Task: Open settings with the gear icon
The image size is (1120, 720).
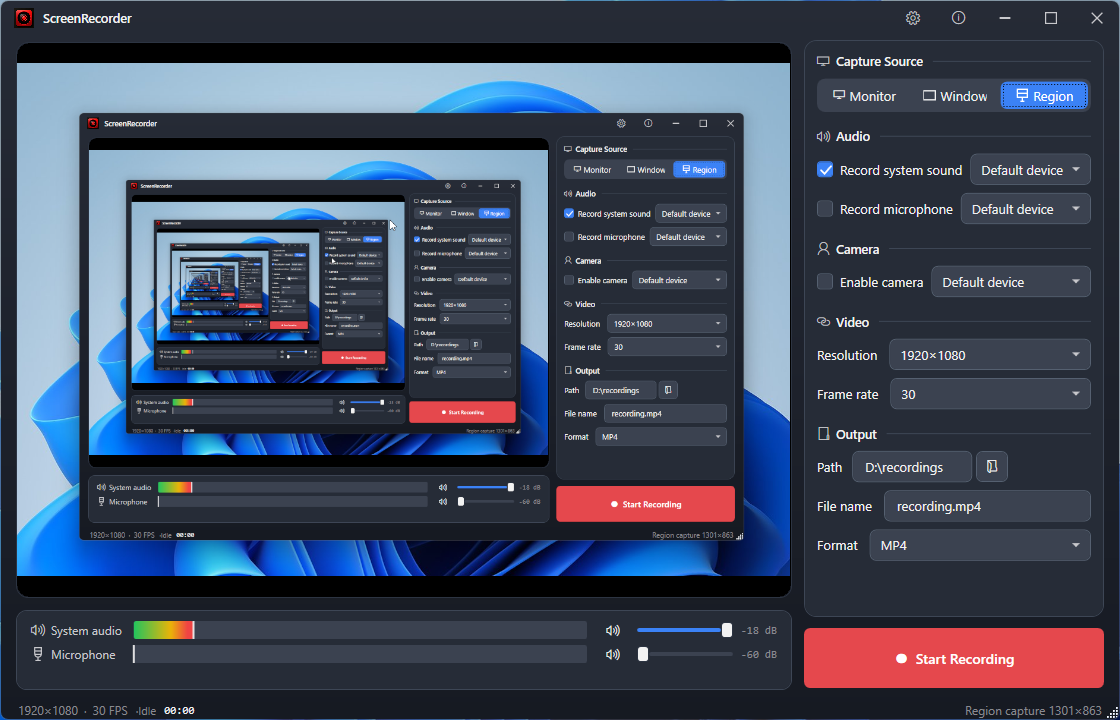Action: 912,19
